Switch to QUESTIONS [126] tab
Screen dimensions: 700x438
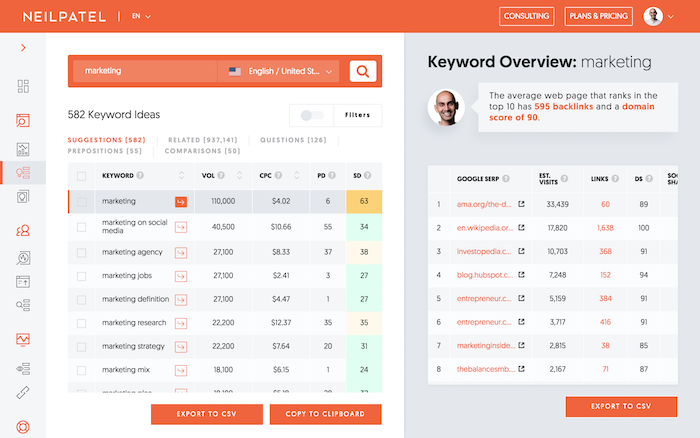click(x=293, y=140)
